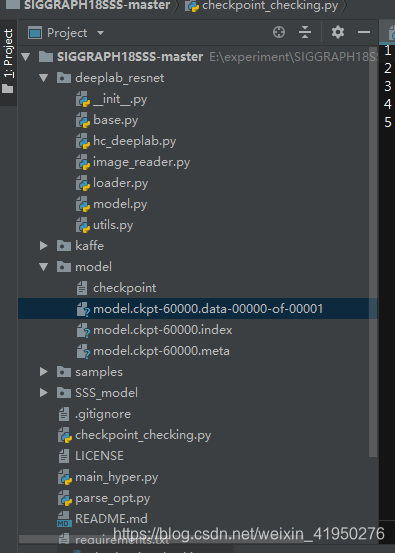Select the checkpoint file in model folder
395x553 pixels.
point(124,288)
